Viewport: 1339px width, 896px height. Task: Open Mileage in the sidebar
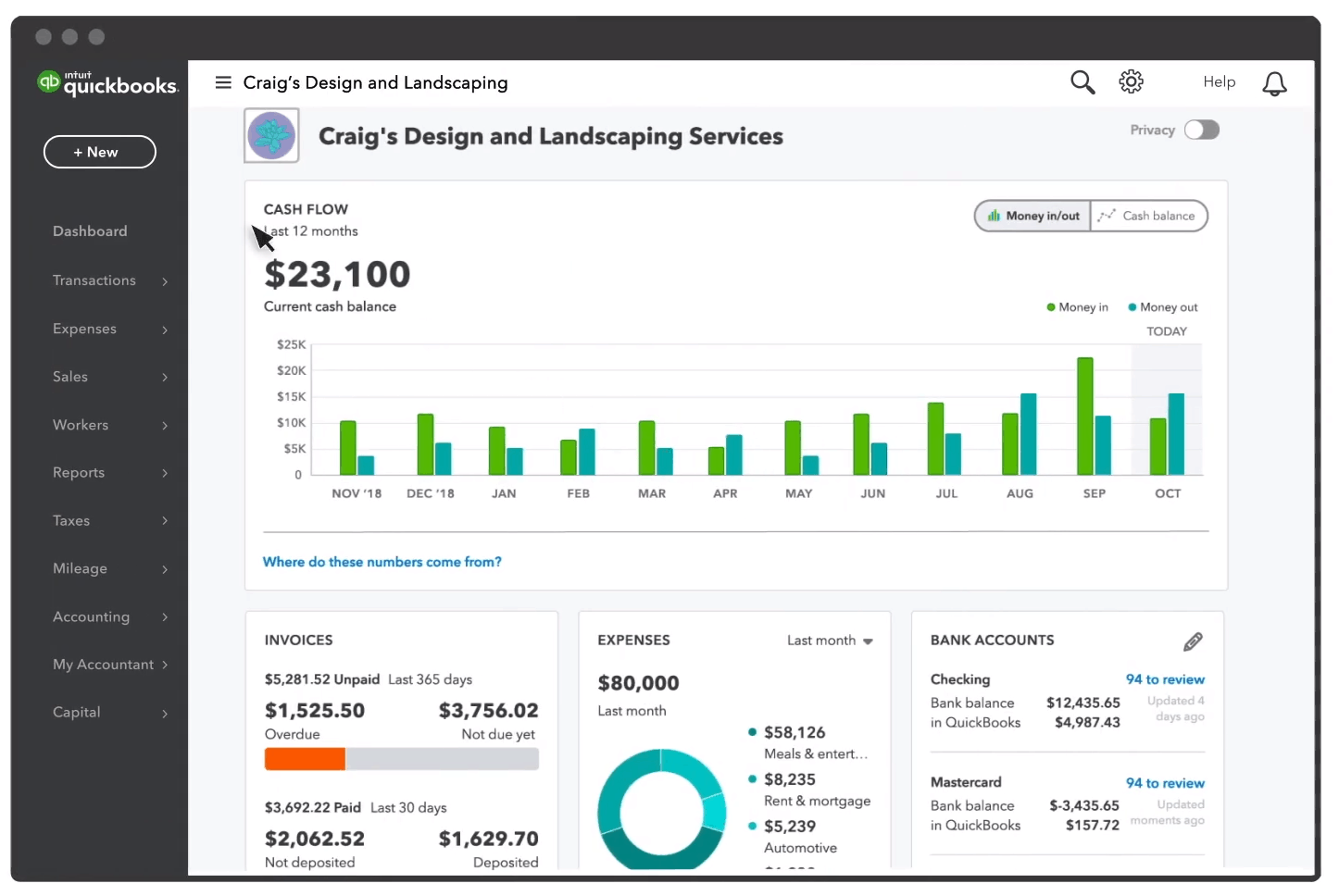tap(80, 568)
